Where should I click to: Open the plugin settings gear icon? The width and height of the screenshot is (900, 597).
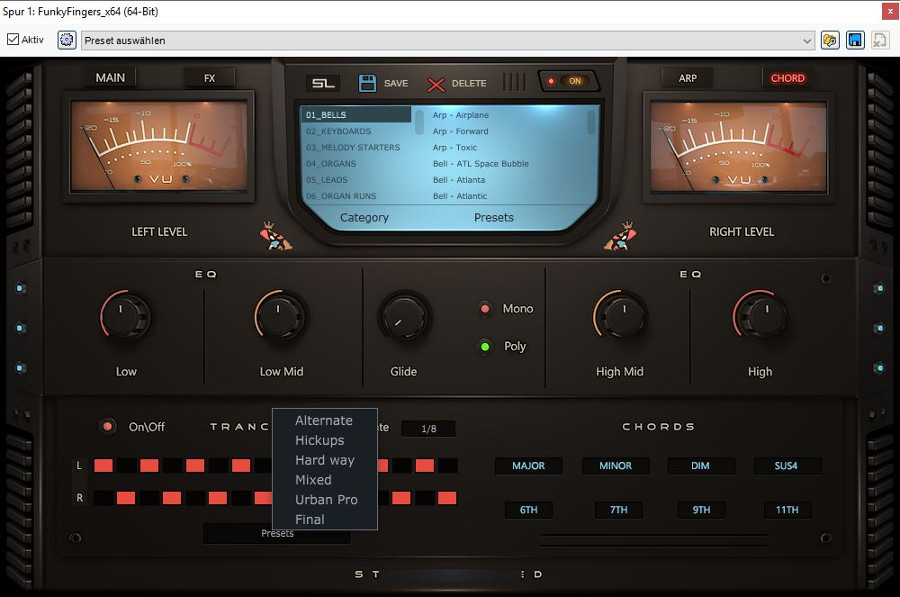(67, 40)
